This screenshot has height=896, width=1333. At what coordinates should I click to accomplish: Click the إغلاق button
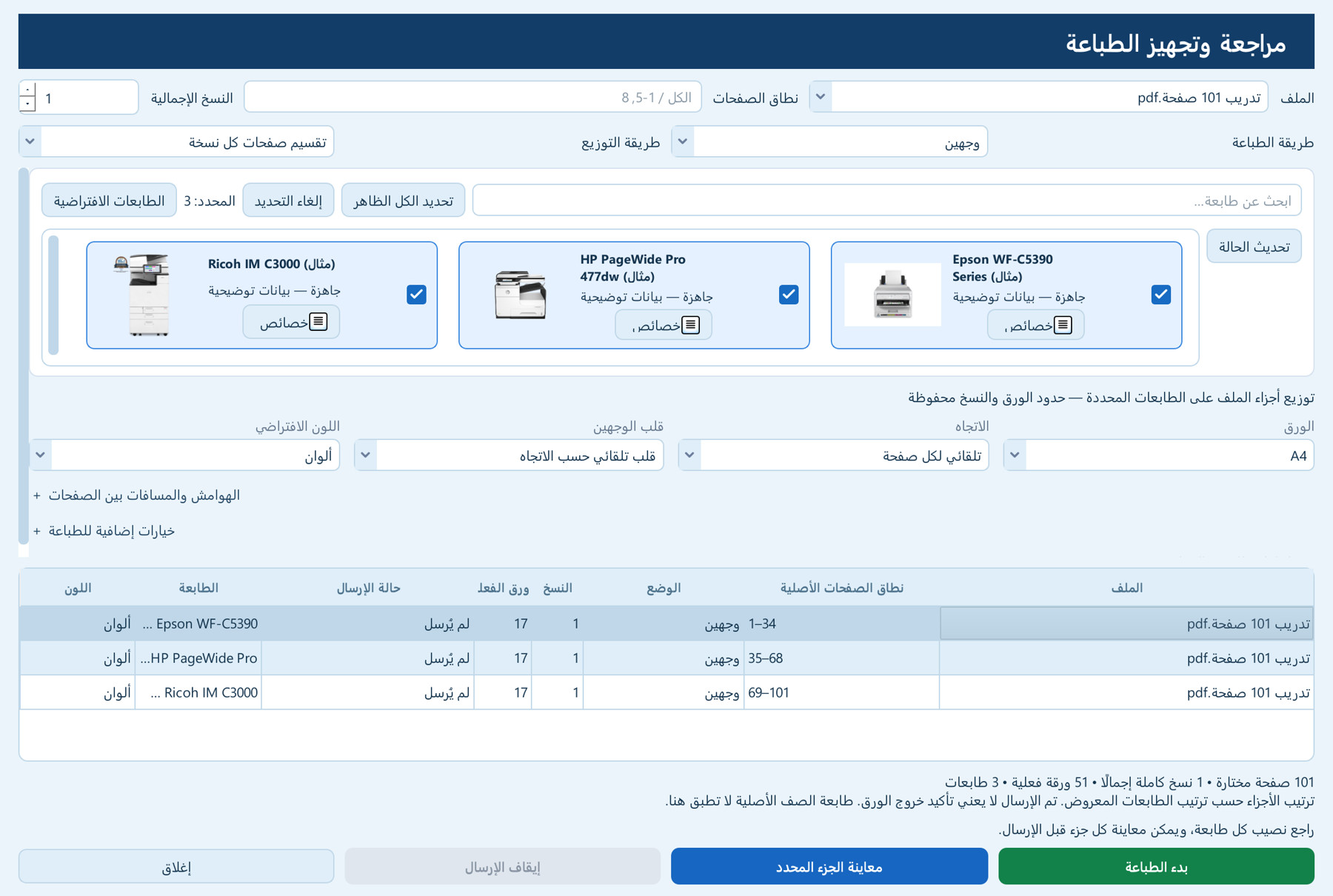[176, 866]
